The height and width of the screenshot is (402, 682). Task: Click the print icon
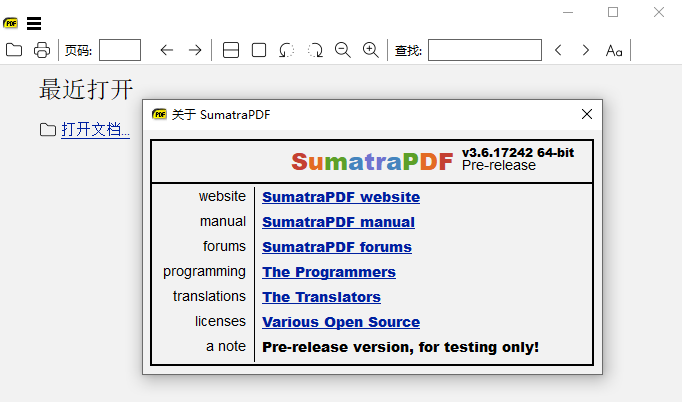tap(42, 50)
